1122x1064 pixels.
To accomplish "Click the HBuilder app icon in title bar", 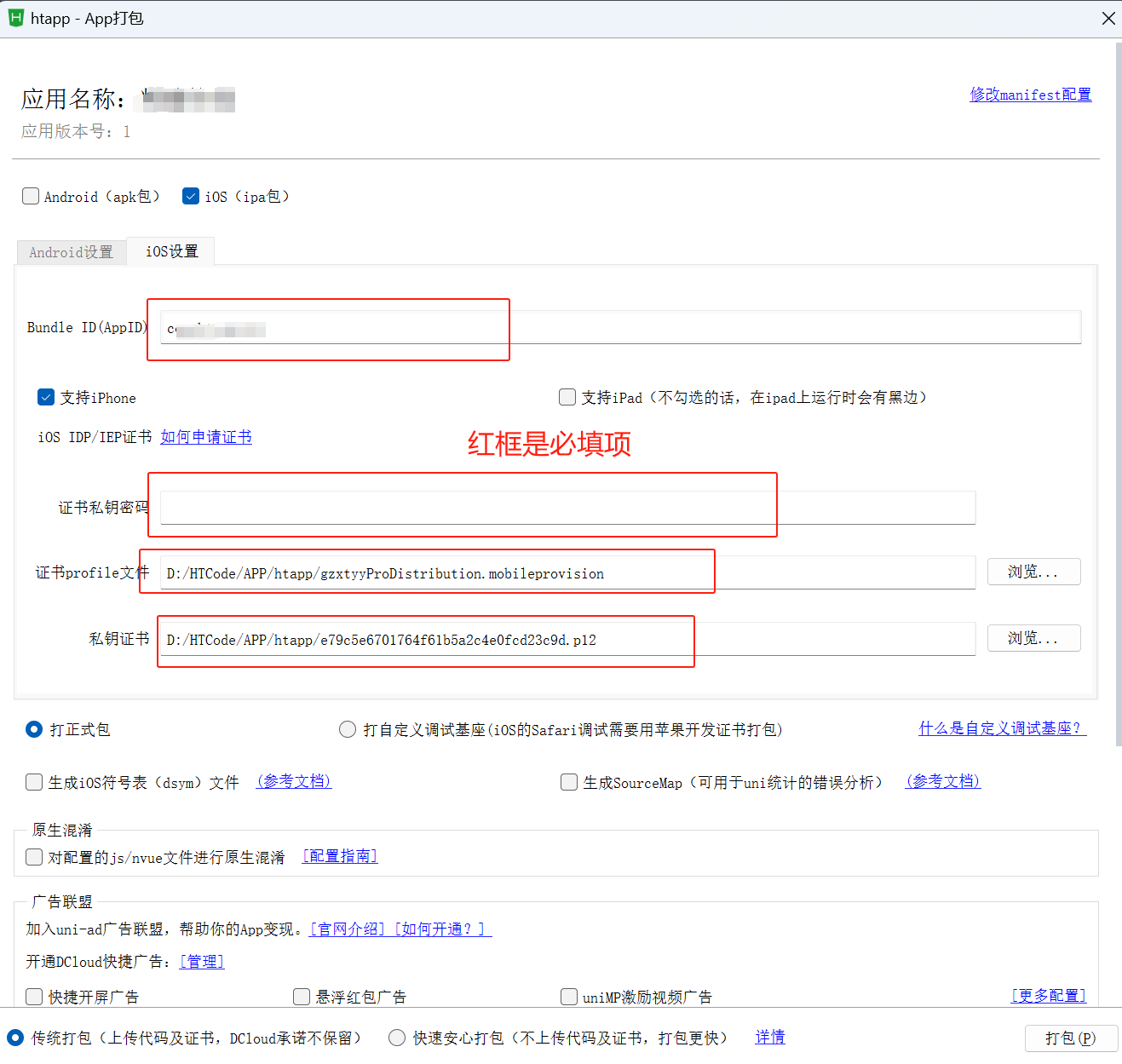I will click(x=15, y=18).
